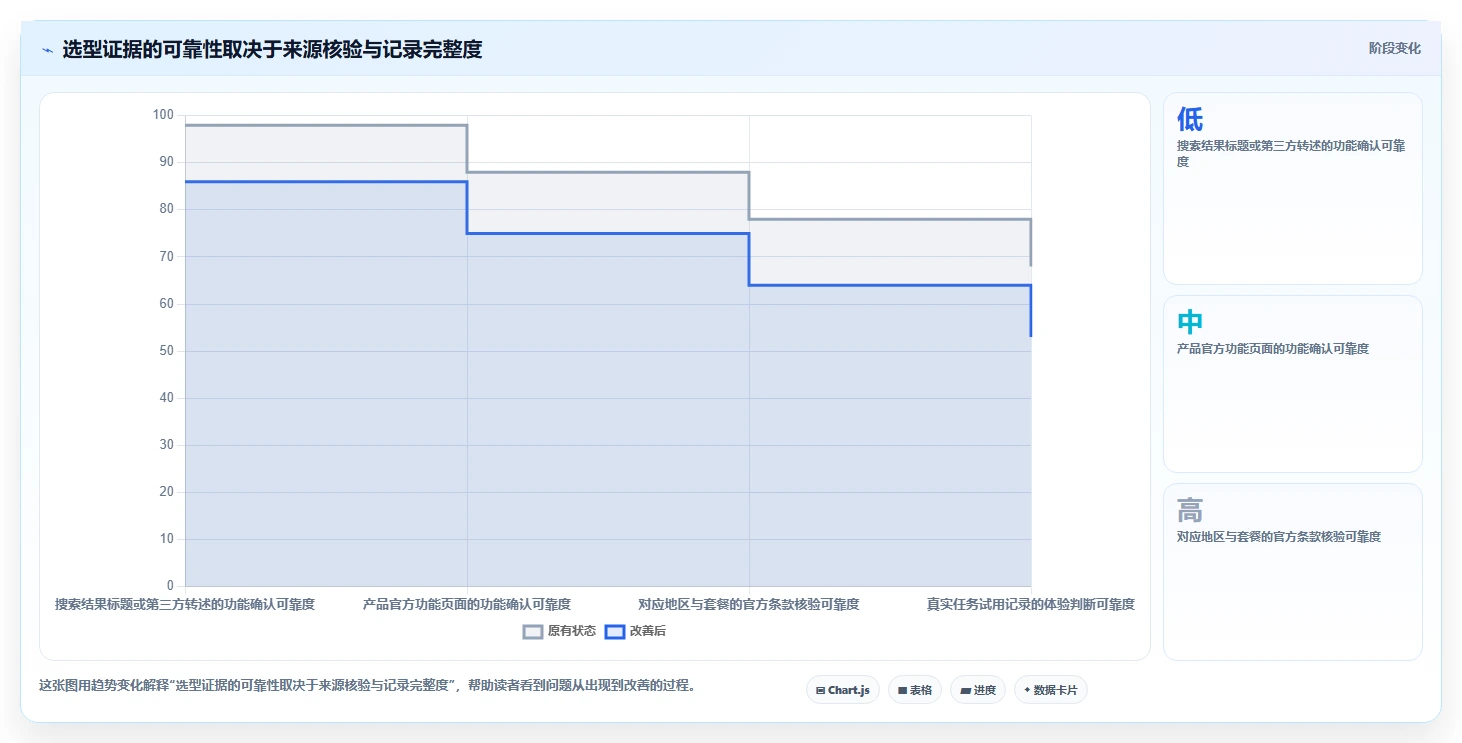Click the gray 原有状态 legend swatch
This screenshot has width=1462, height=743.
point(533,632)
